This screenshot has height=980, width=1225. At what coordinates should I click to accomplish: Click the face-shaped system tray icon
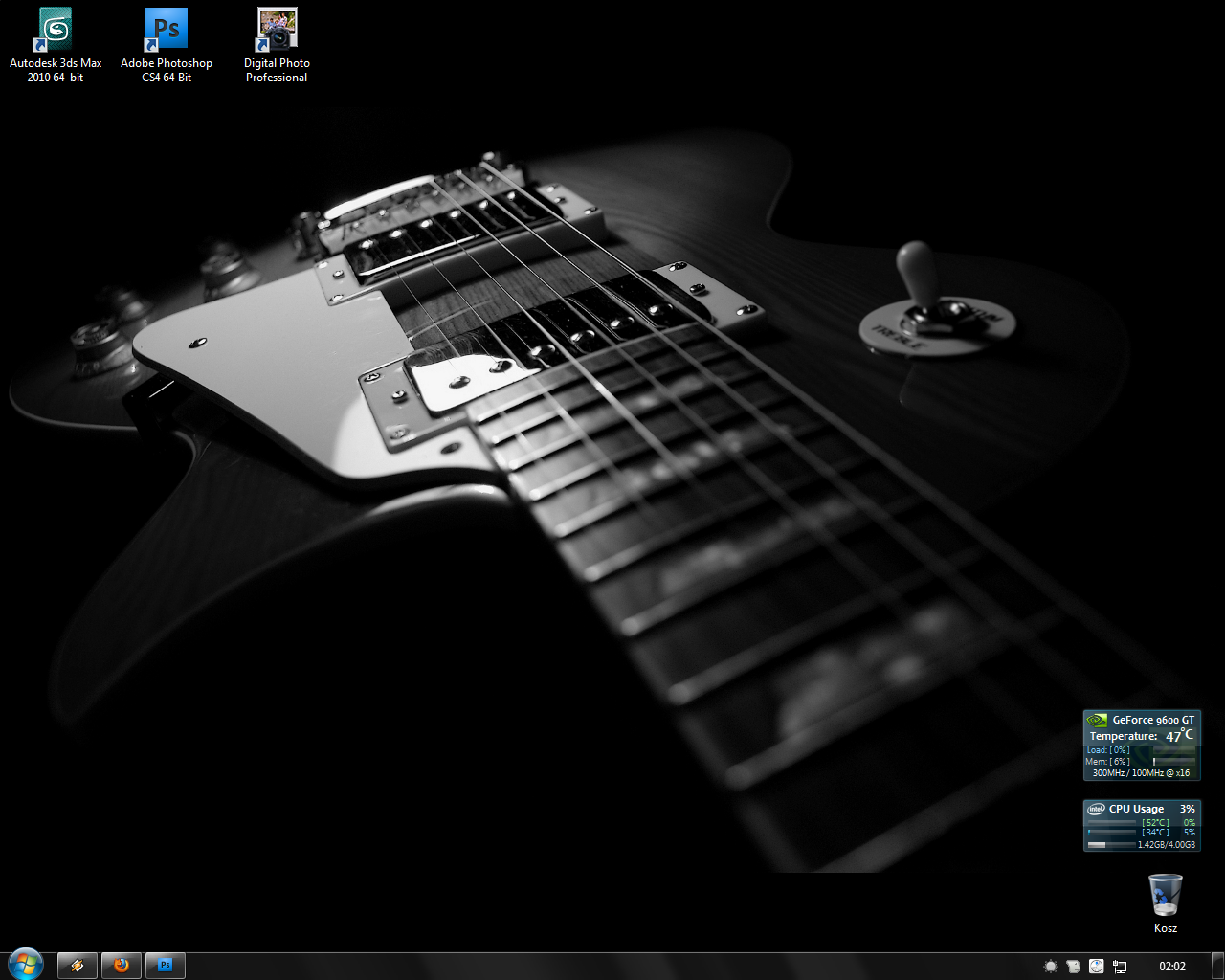coord(1073,967)
